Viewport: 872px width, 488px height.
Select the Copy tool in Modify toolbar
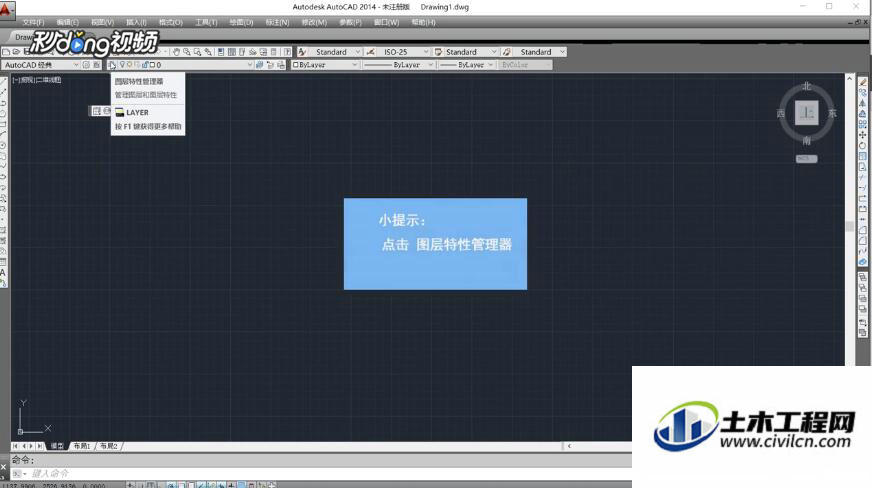tap(863, 92)
